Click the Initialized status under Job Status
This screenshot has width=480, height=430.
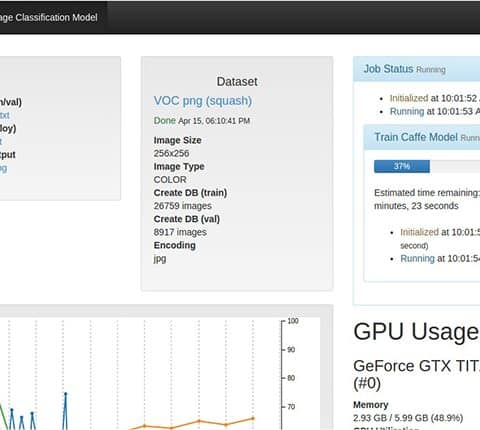(409, 98)
